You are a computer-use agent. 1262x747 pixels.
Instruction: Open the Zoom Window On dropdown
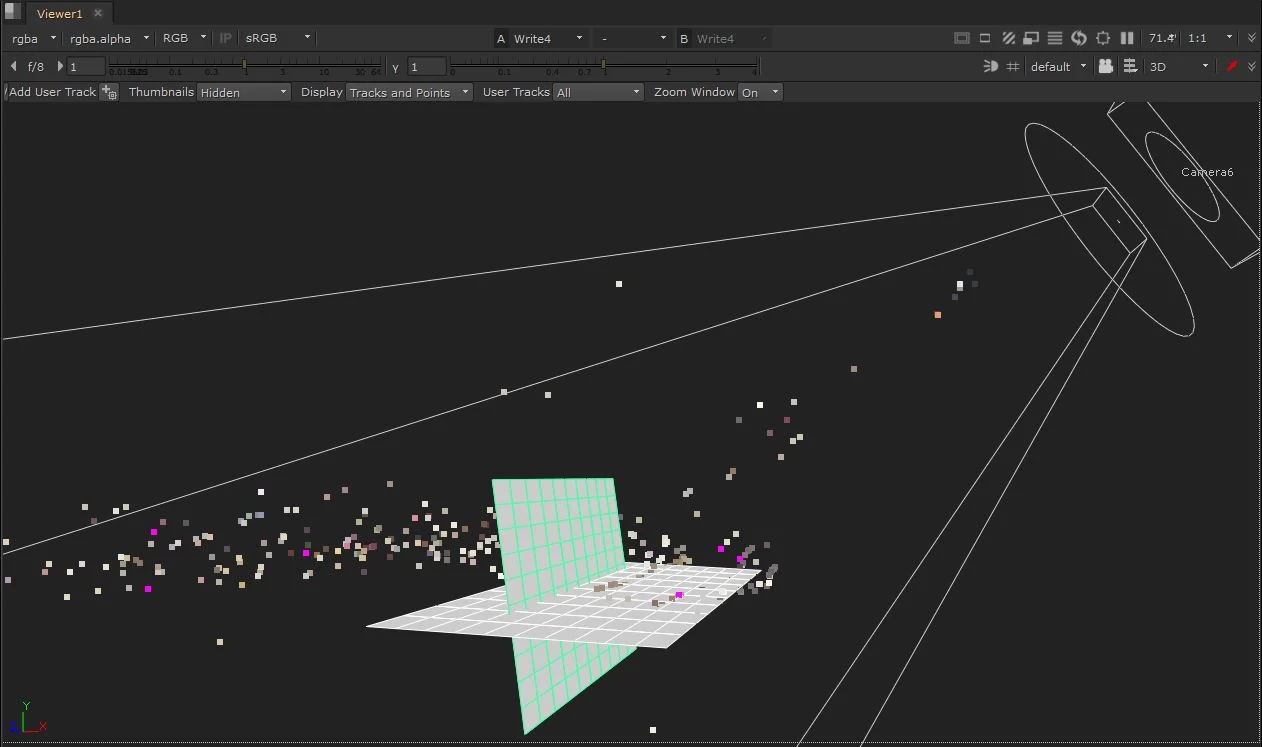click(760, 92)
